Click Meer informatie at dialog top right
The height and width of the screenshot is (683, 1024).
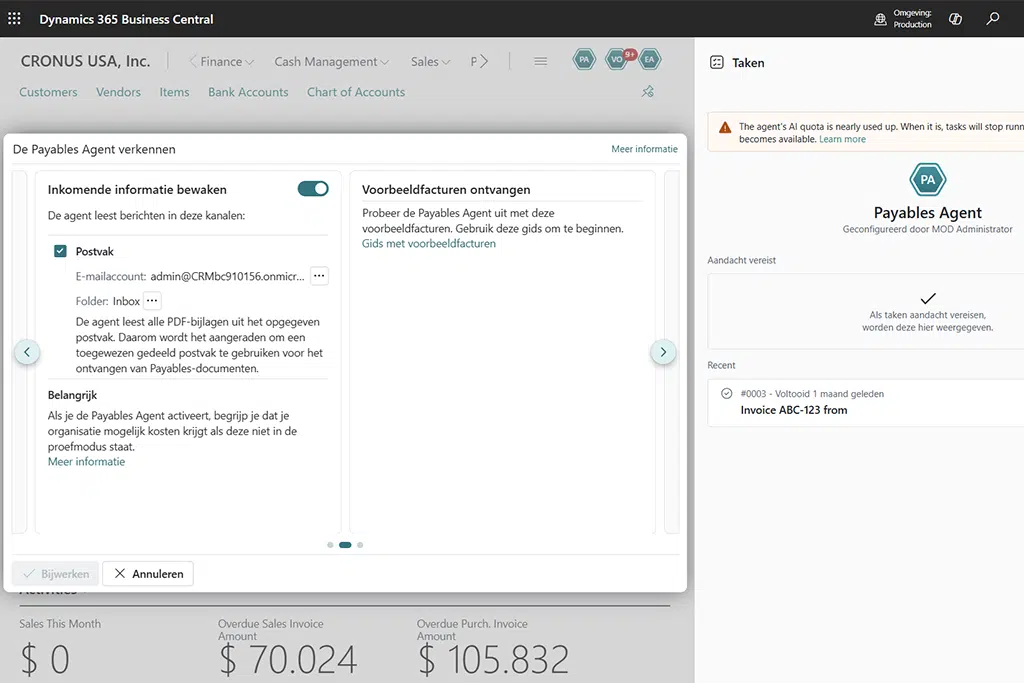click(645, 149)
